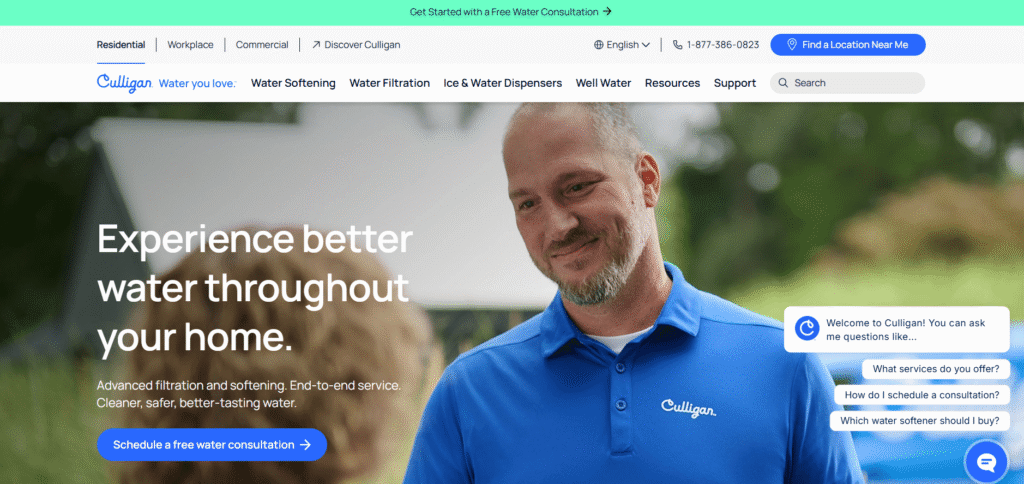Click the Free Water Consultation banner link

coord(511,12)
